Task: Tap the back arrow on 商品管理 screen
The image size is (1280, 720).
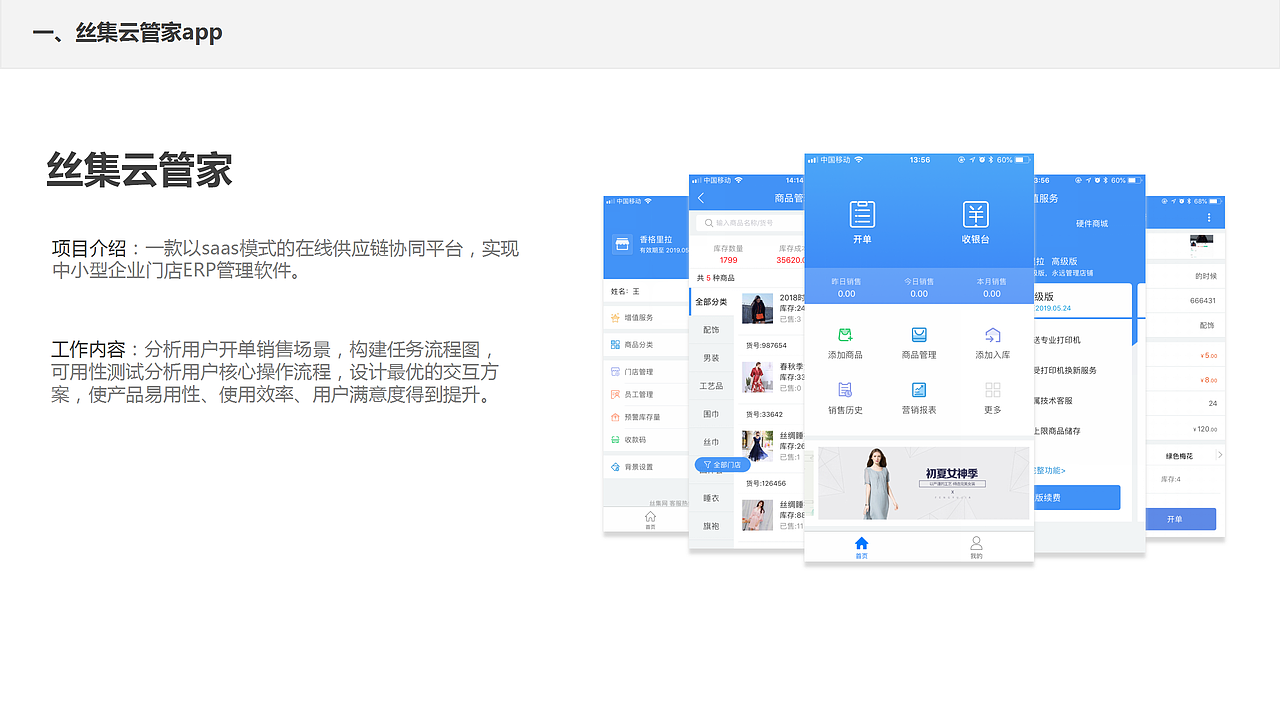Action: (x=701, y=198)
